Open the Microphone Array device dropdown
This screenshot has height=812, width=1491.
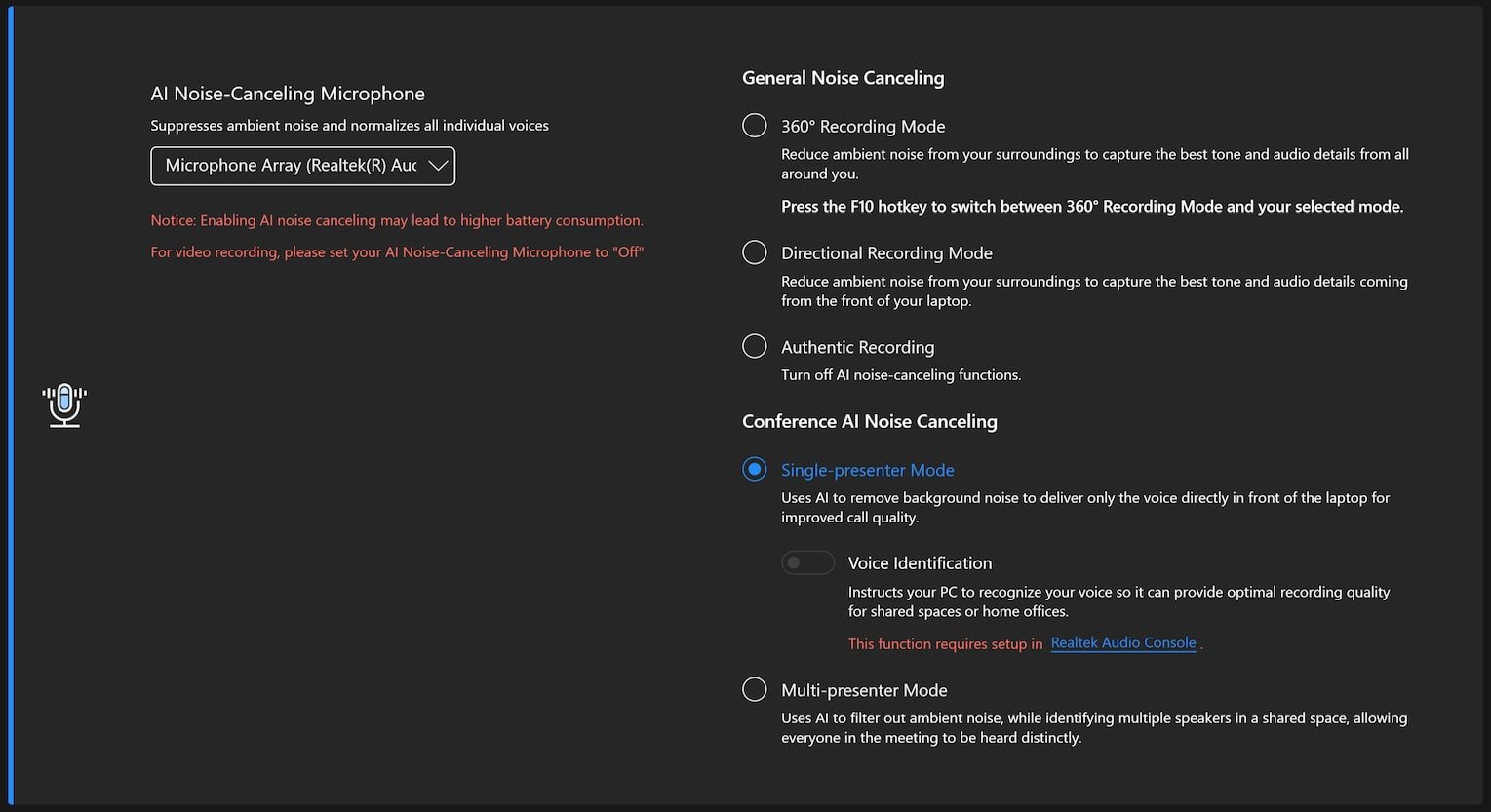pyautogui.click(x=302, y=166)
